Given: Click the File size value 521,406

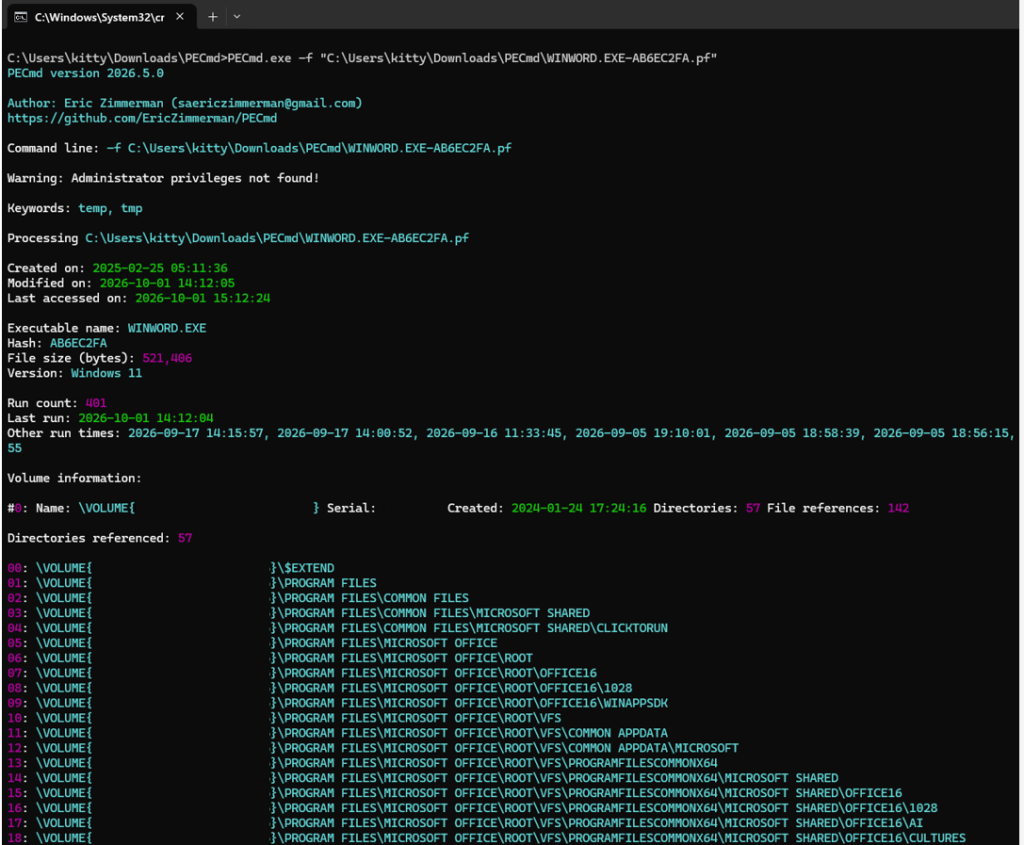Looking at the screenshot, I should [x=167, y=358].
